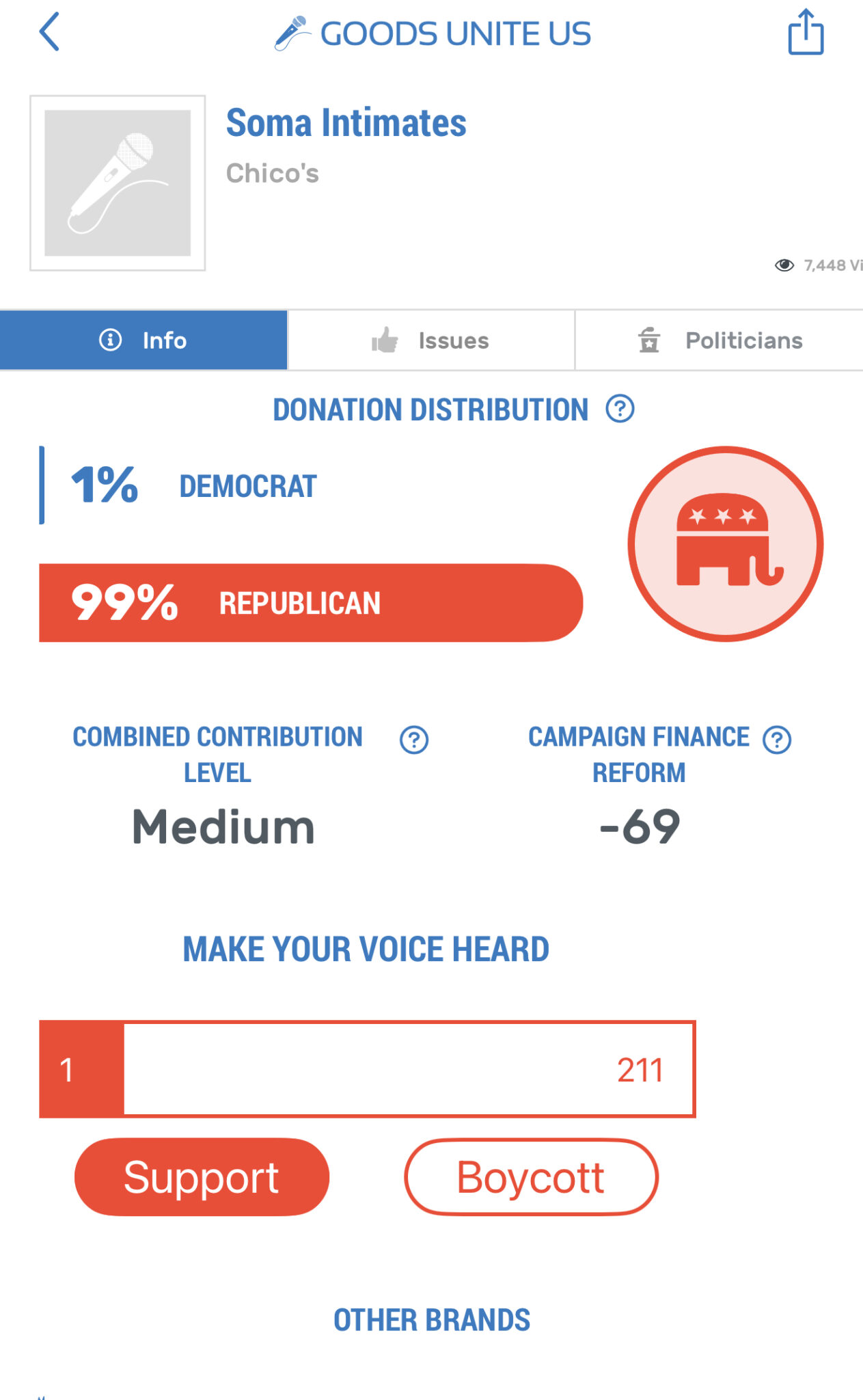Click the Soma Intimates brand thumbnail
Viewport: 863px width, 1400px height.
click(118, 180)
